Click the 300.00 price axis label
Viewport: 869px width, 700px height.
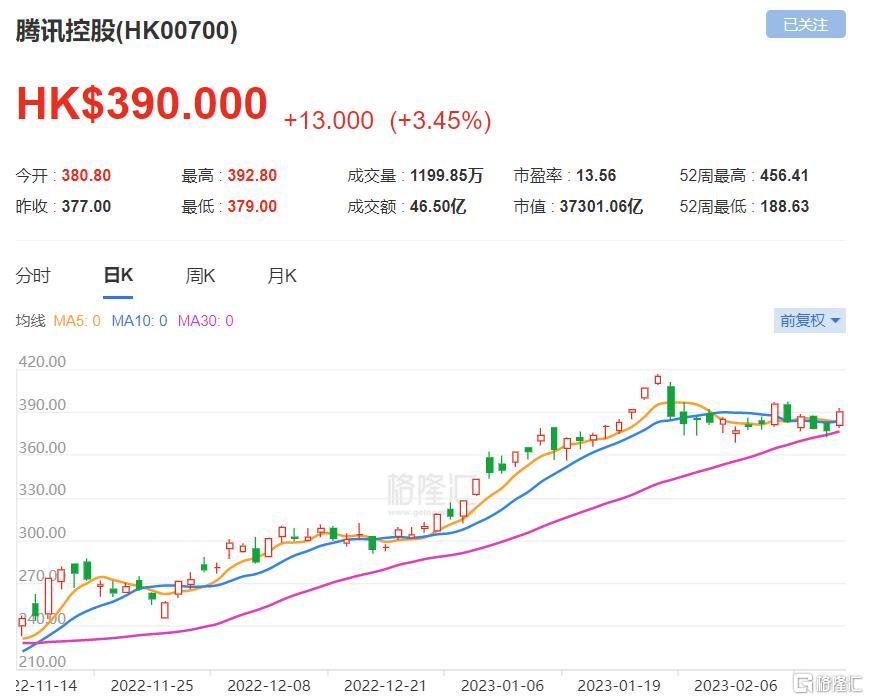coord(42,533)
